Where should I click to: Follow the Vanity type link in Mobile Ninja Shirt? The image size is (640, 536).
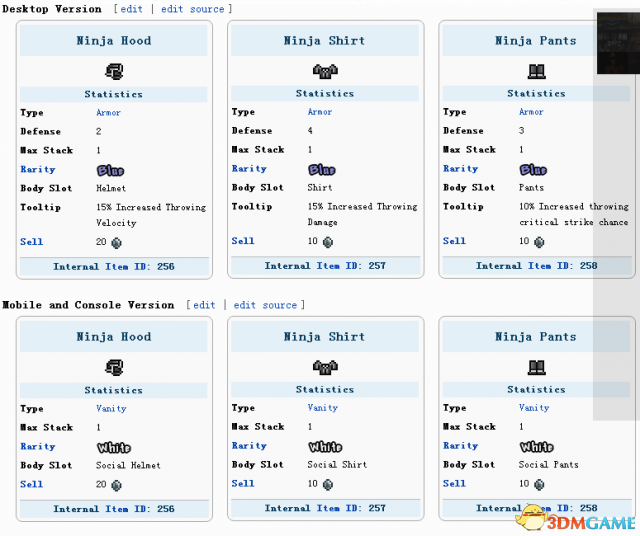coord(322,408)
